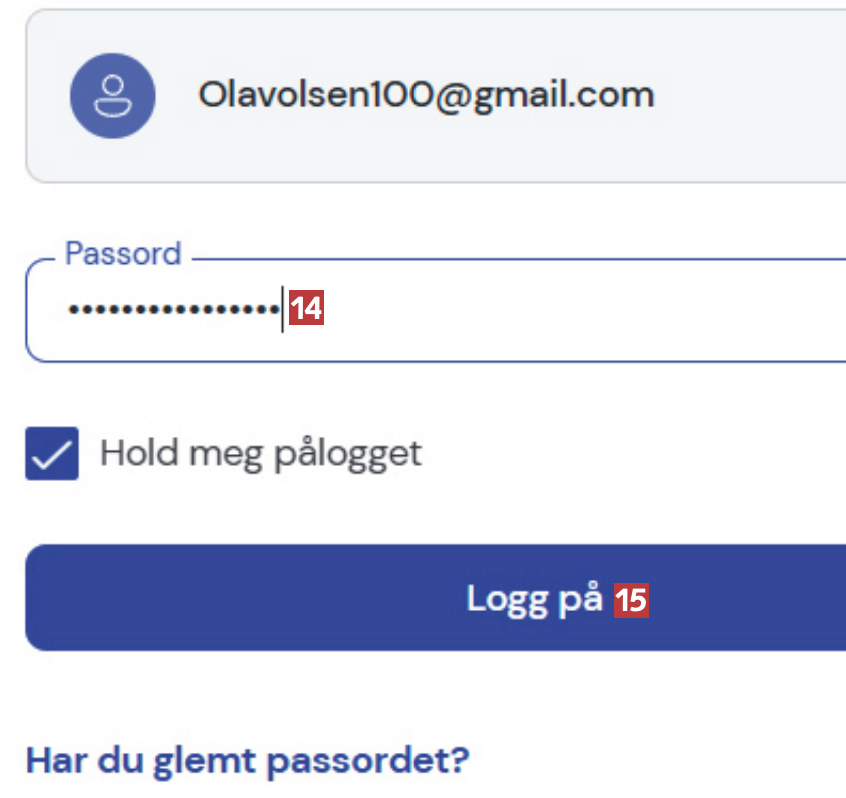This screenshot has height=798, width=846.
Task: Open the Har du glemt passordet? link
Action: [x=247, y=759]
